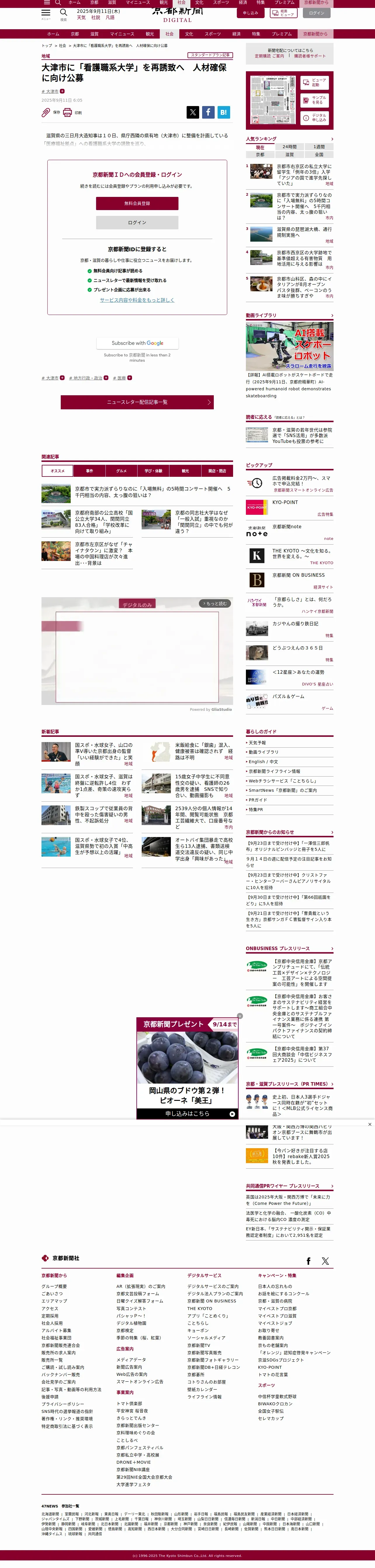Expand 人気ランキング chevron

pos(332,139)
